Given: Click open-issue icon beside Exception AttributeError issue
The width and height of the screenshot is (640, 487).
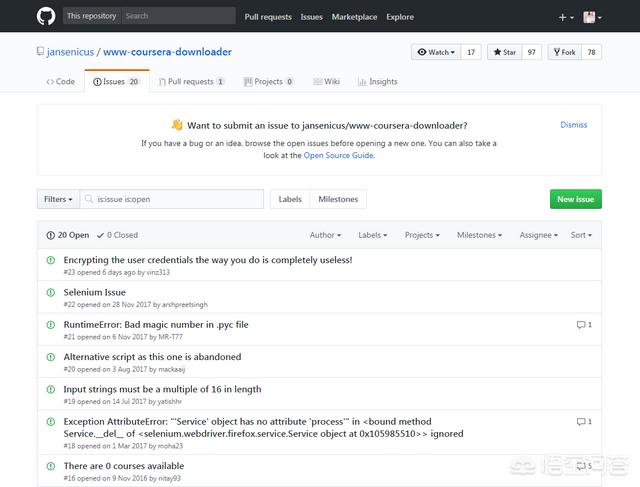Looking at the screenshot, I should pyautogui.click(x=51, y=421).
